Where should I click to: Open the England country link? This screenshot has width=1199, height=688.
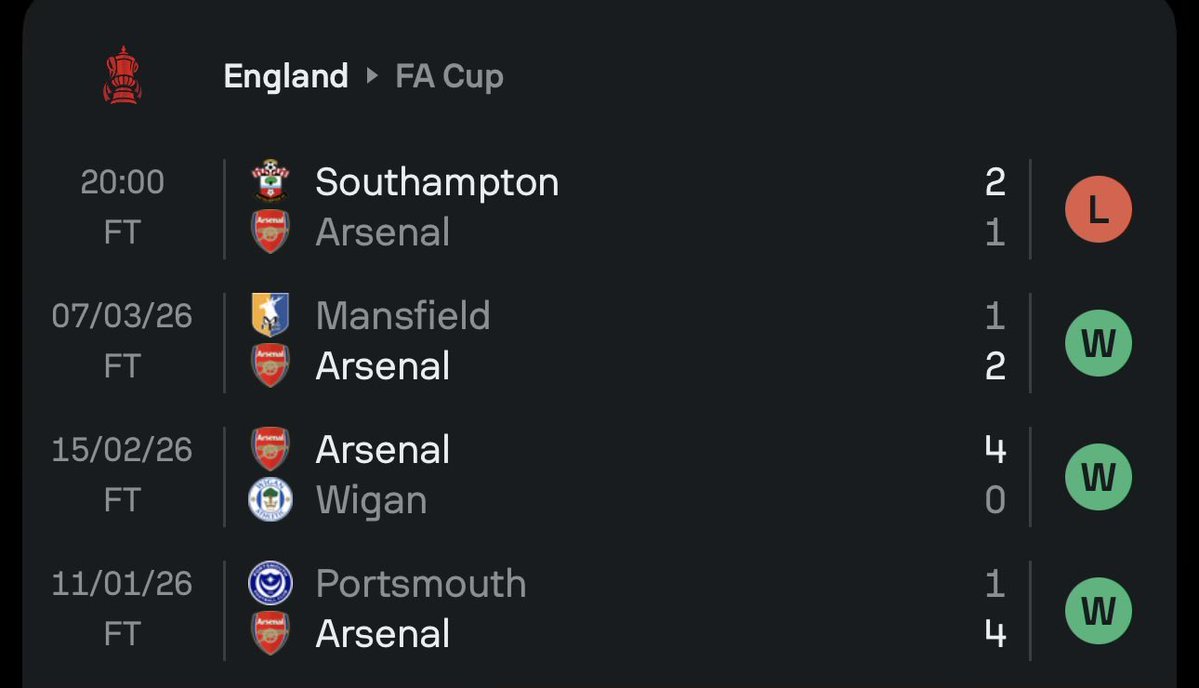(286, 76)
